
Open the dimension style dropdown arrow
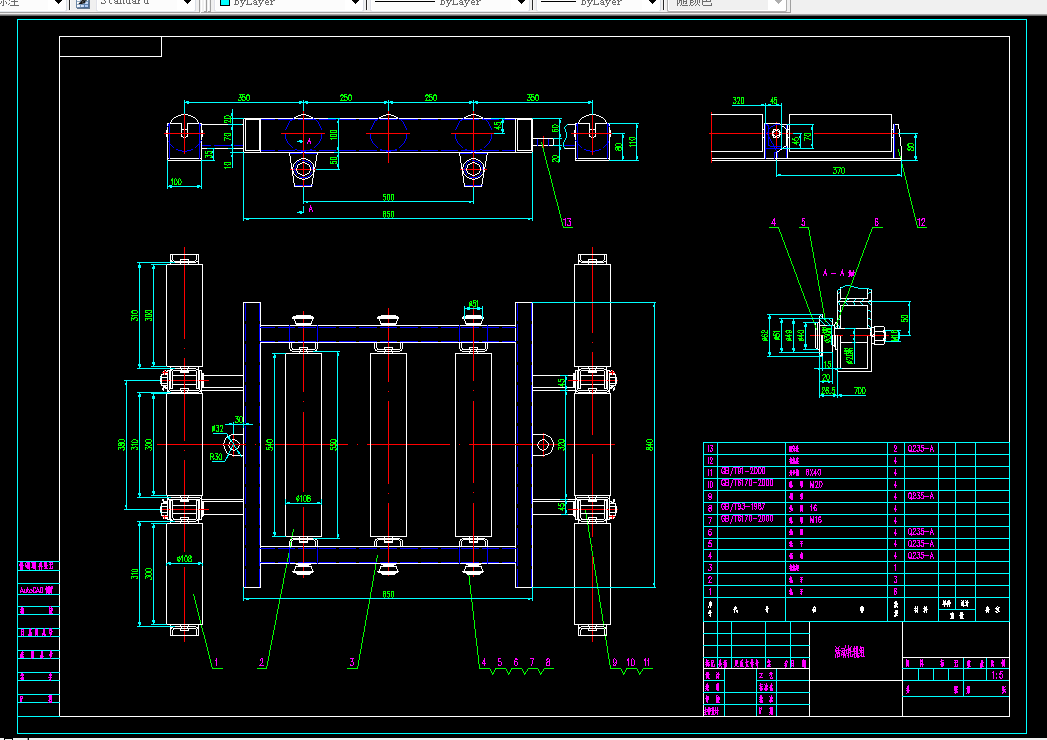pos(58,3)
